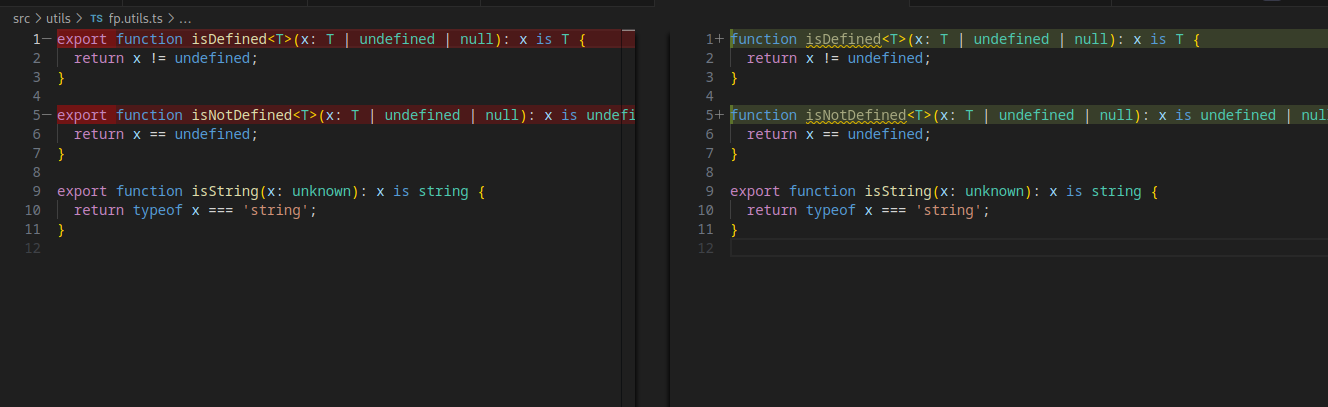The image size is (1328, 407).
Task: Expand the breadcrumb ellipsis symbol list
Action: tap(185, 19)
